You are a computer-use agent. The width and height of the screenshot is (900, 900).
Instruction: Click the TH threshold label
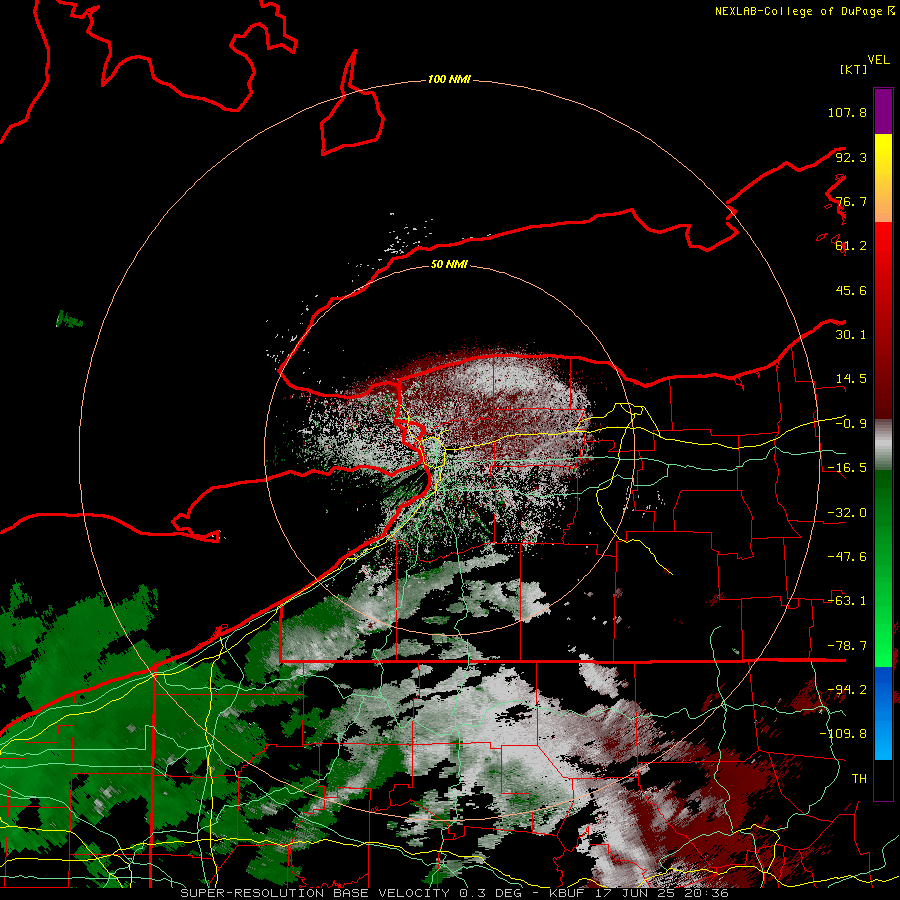pyautogui.click(x=859, y=778)
